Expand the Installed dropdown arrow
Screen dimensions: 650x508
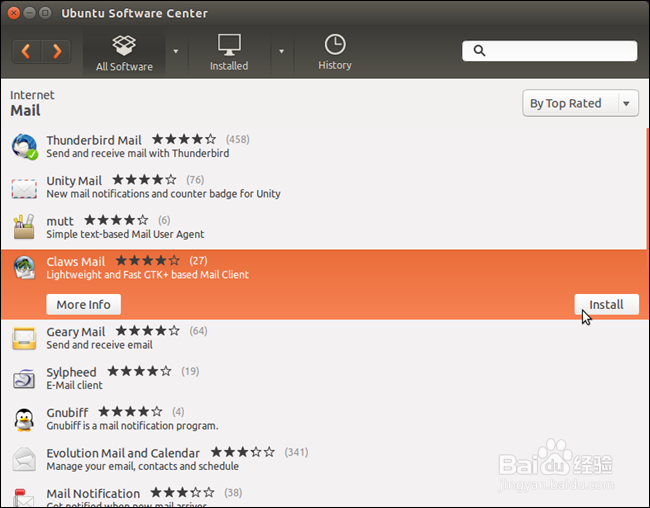[281, 51]
